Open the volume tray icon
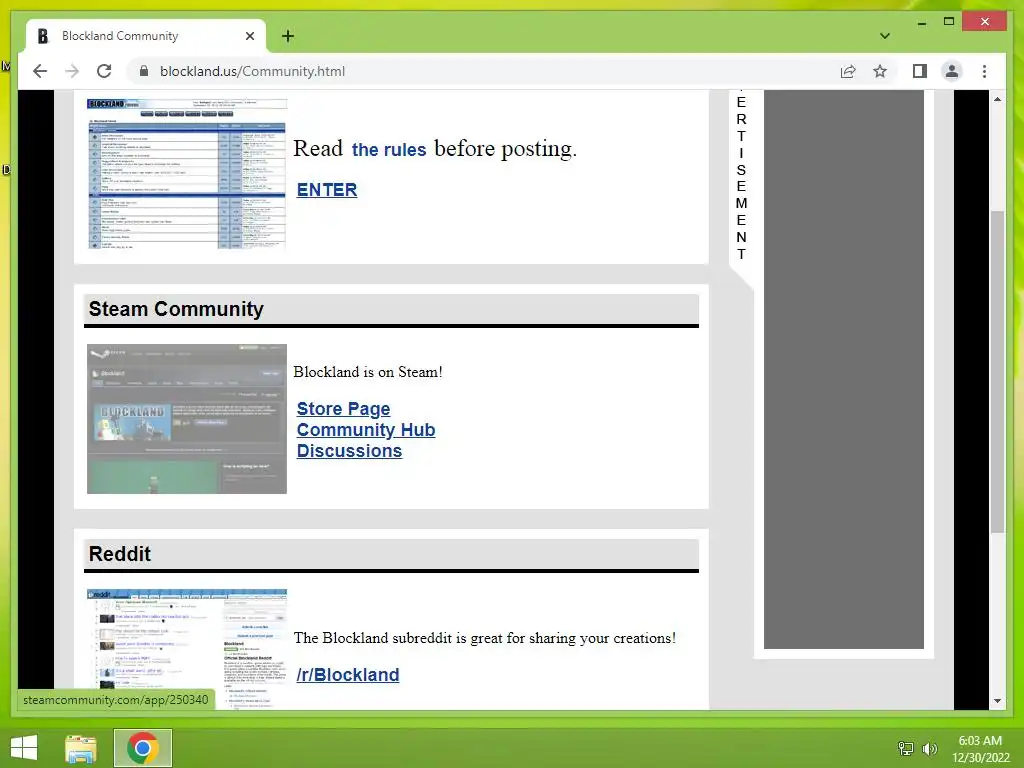The width and height of the screenshot is (1024, 768). pyautogui.click(x=930, y=748)
